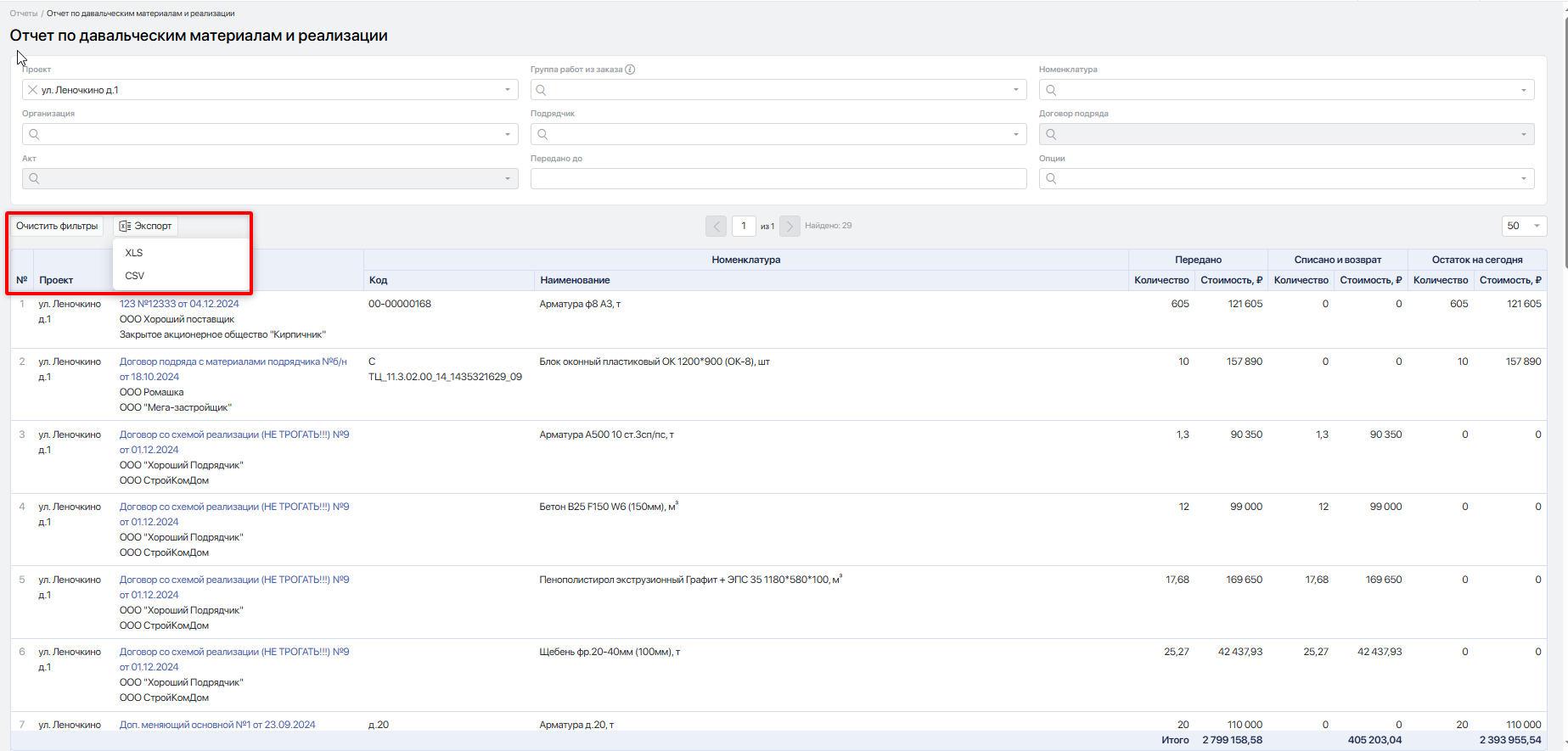The width and height of the screenshot is (1568, 751).
Task: Open the rows-per-page dropdown showing 50
Action: [x=1524, y=226]
